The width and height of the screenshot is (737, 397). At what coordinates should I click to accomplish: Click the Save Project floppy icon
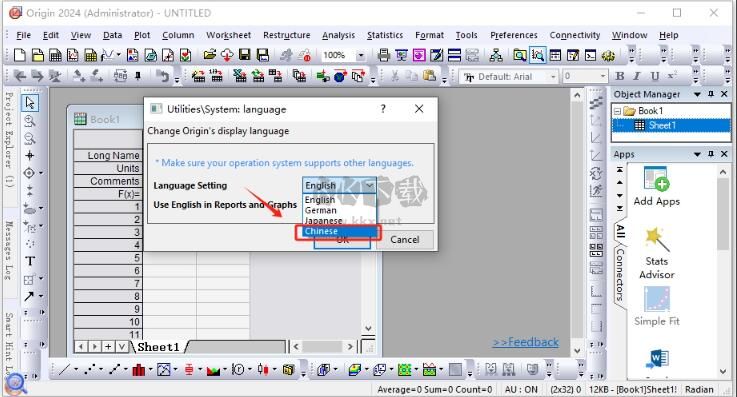244,55
